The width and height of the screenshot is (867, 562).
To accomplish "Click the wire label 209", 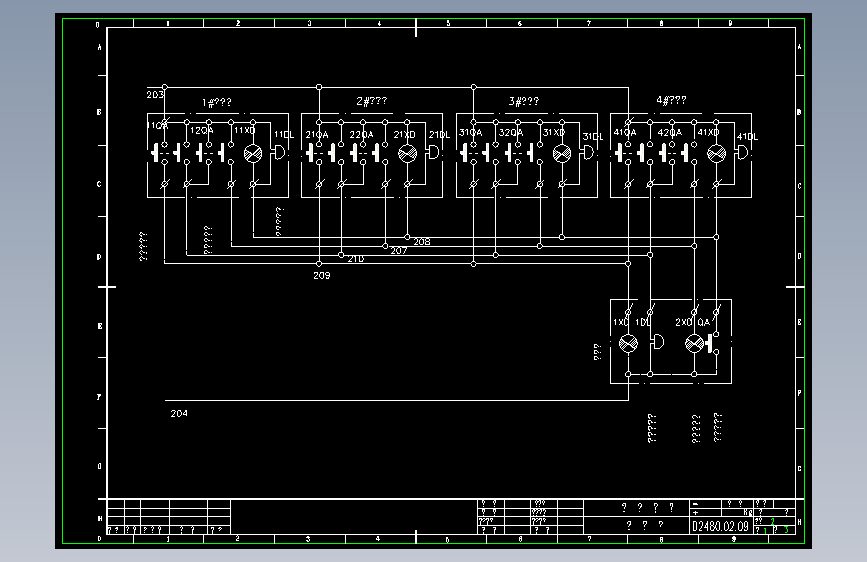I will coord(322,275).
